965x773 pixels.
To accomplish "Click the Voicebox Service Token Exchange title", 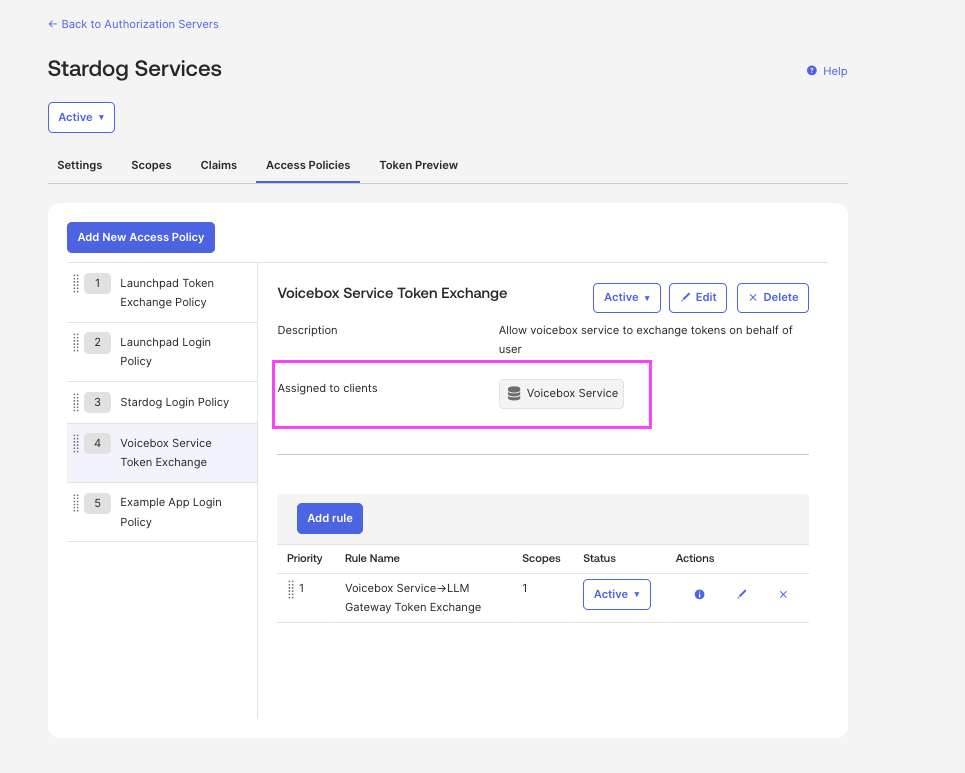I will click(x=392, y=294).
